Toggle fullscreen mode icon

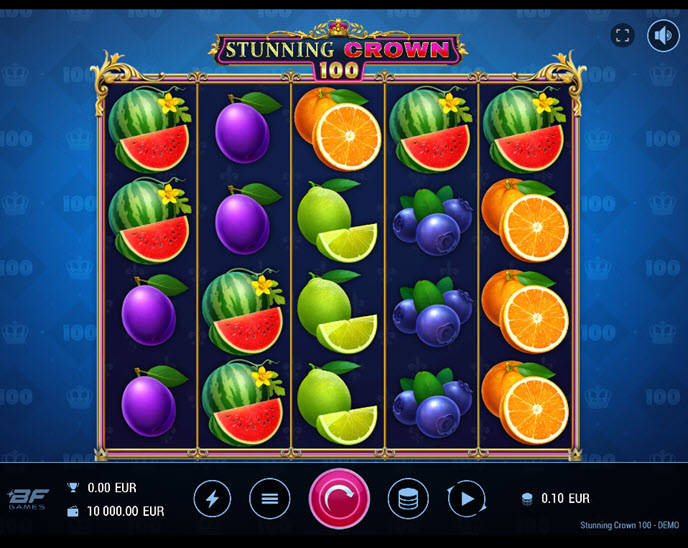click(x=622, y=35)
